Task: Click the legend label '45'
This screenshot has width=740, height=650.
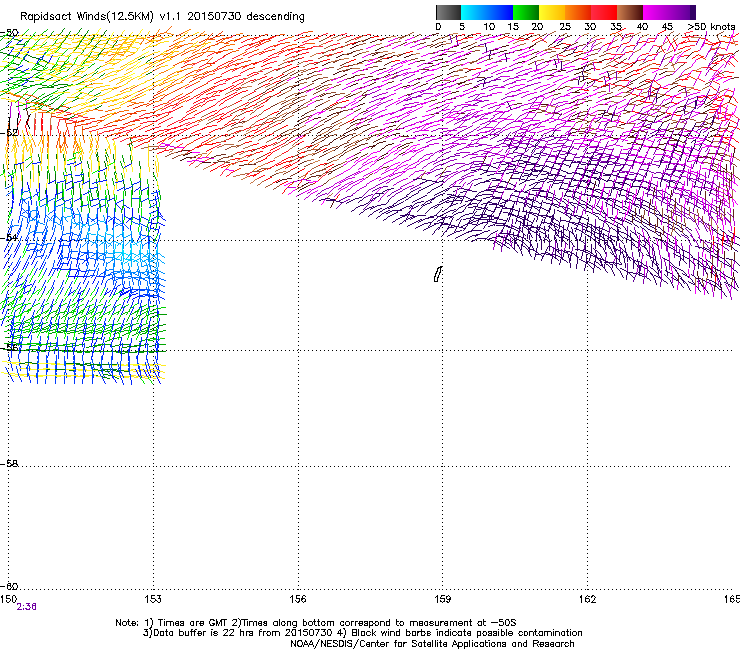Action: click(667, 27)
